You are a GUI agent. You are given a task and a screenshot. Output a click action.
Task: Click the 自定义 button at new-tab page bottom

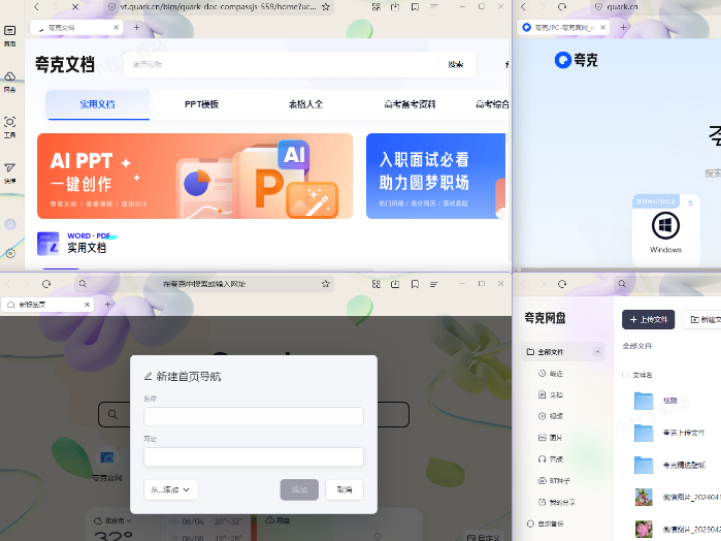(483, 537)
